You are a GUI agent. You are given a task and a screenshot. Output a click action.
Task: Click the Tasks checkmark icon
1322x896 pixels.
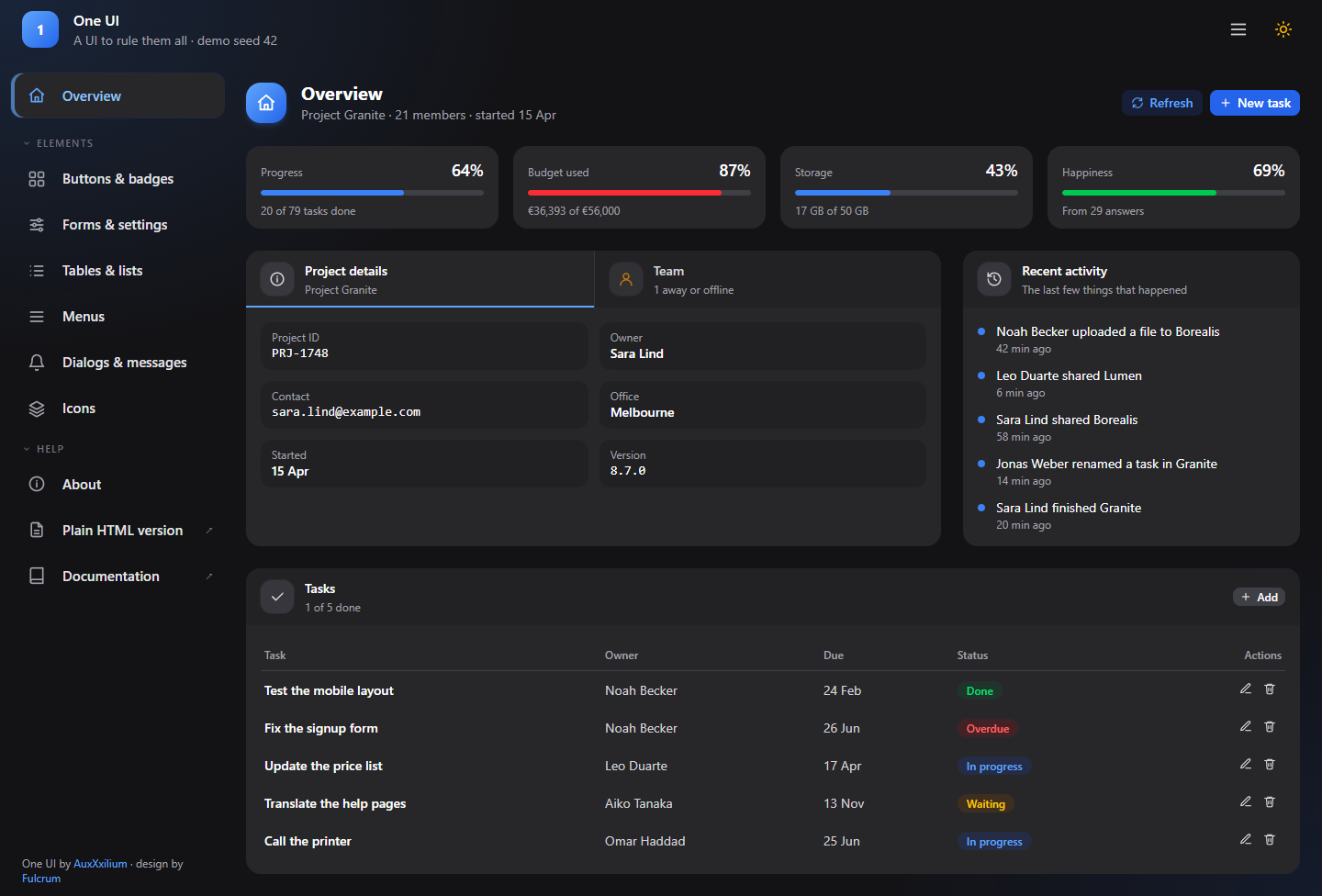coord(277,597)
